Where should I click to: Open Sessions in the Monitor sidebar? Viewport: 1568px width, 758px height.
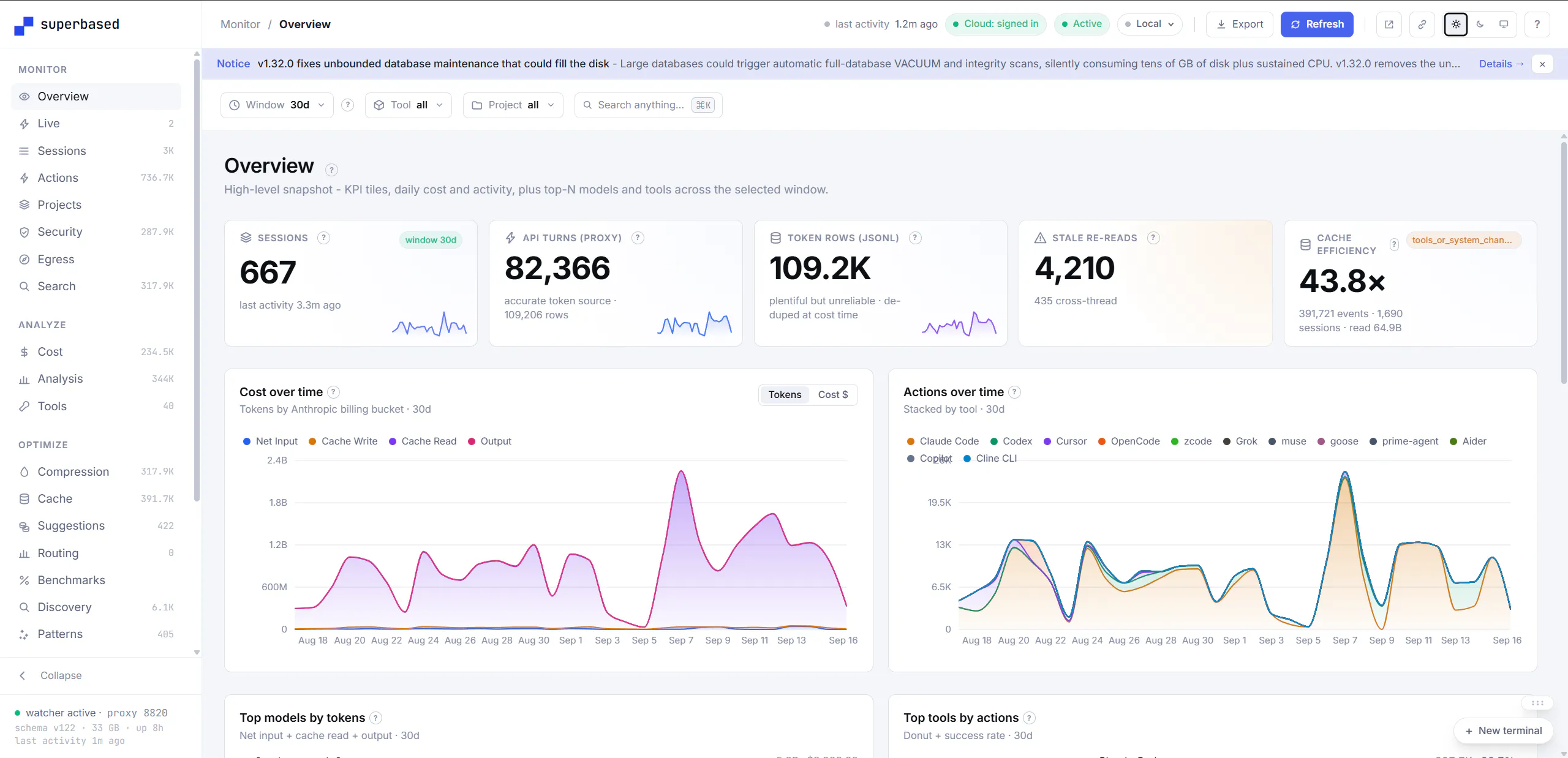pos(96,151)
